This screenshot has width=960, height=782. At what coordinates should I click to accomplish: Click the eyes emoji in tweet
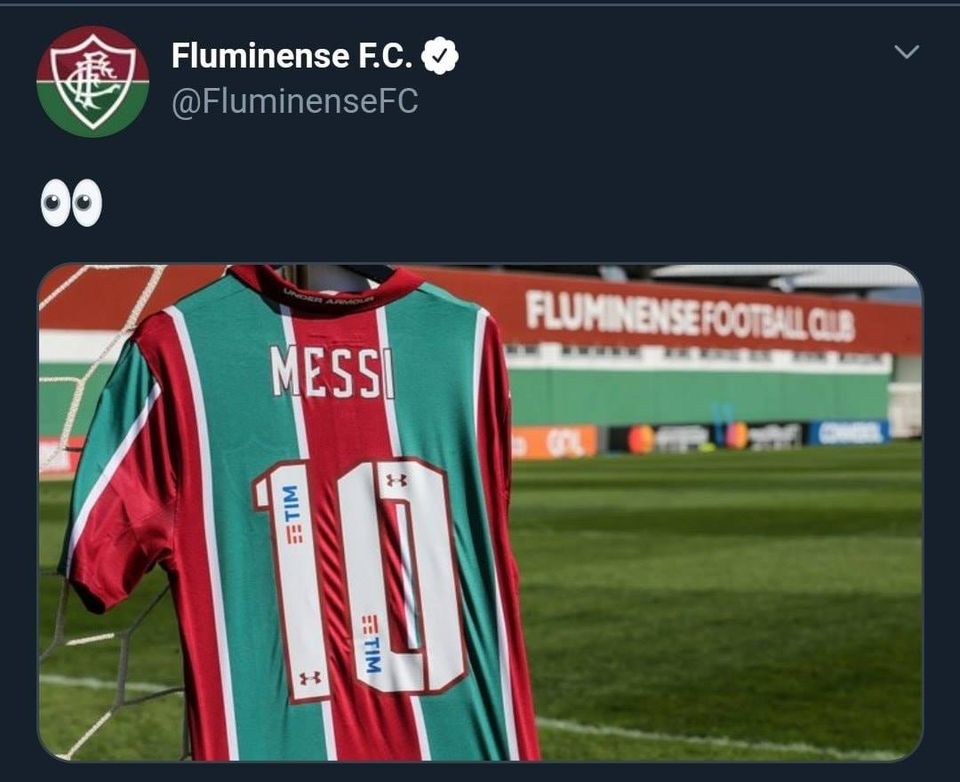(x=71, y=203)
